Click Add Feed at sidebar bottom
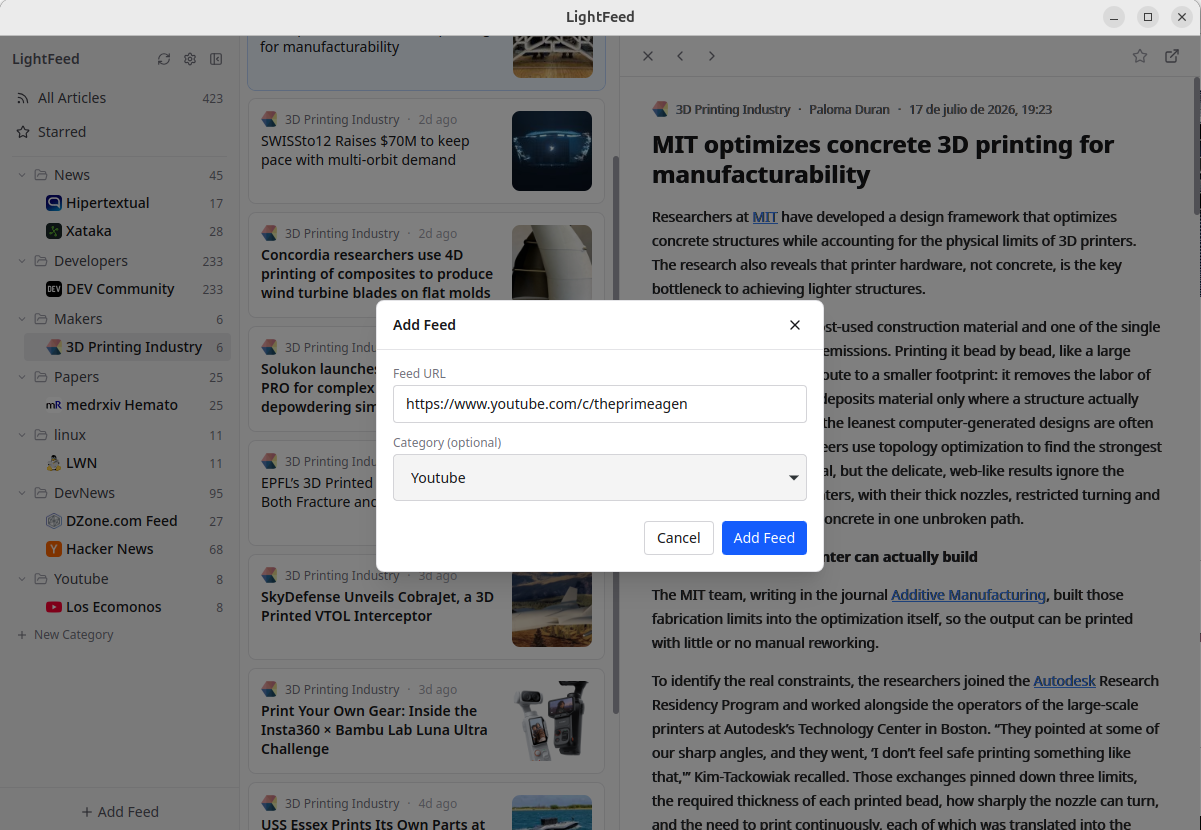This screenshot has width=1201, height=830. 120,812
